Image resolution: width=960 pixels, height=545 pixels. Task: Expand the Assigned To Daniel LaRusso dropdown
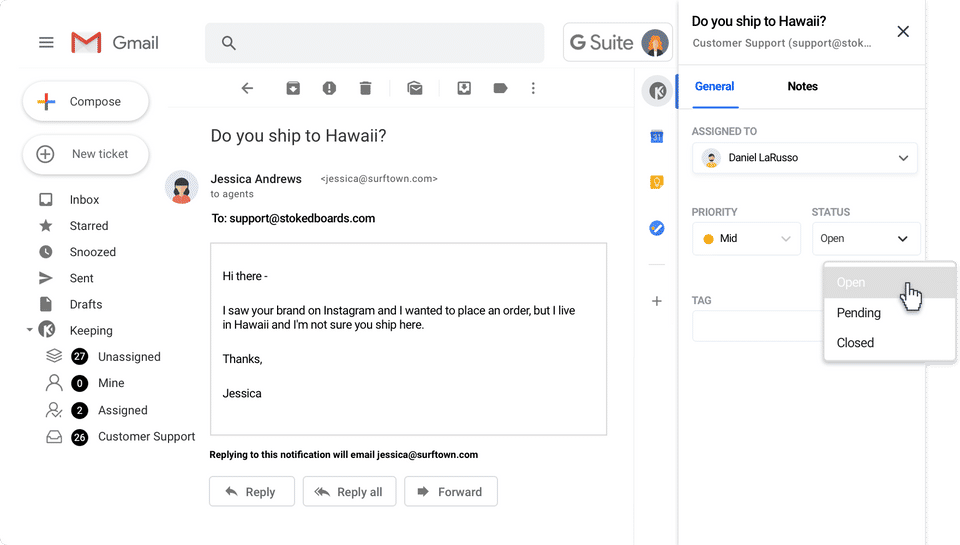pyautogui.click(x=804, y=158)
